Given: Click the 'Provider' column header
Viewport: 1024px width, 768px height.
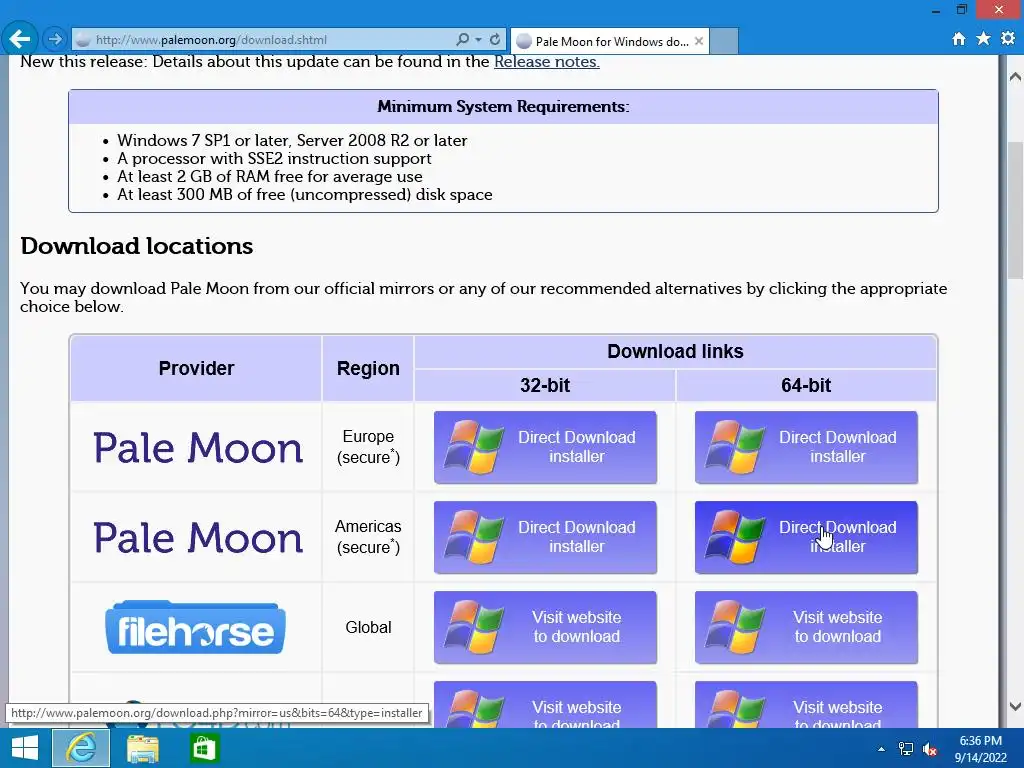Looking at the screenshot, I should pos(196,368).
